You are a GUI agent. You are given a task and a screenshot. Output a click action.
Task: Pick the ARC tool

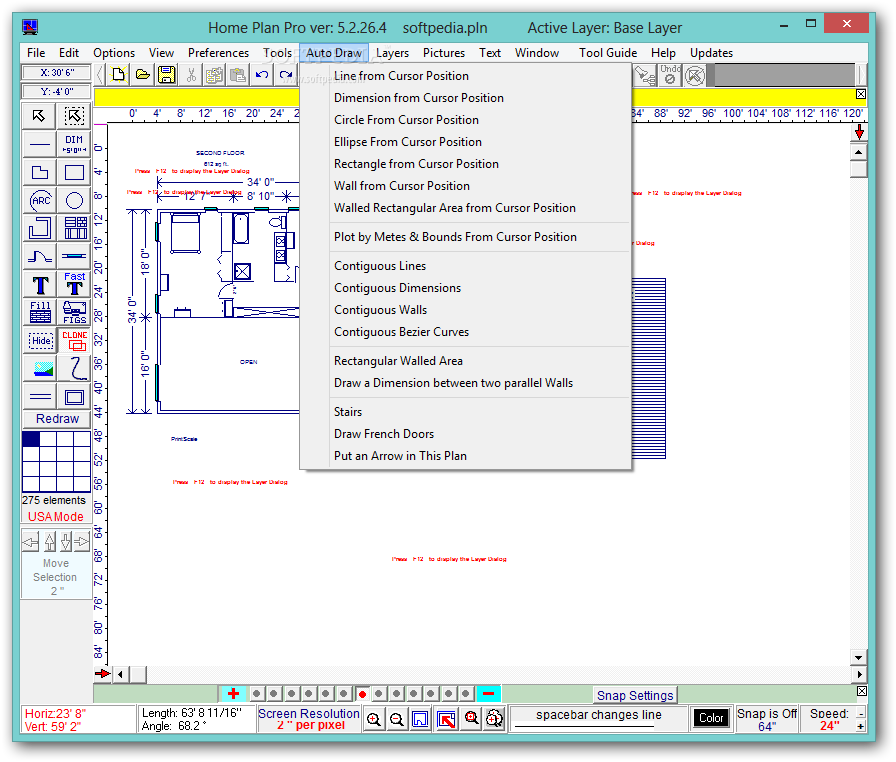pos(39,200)
